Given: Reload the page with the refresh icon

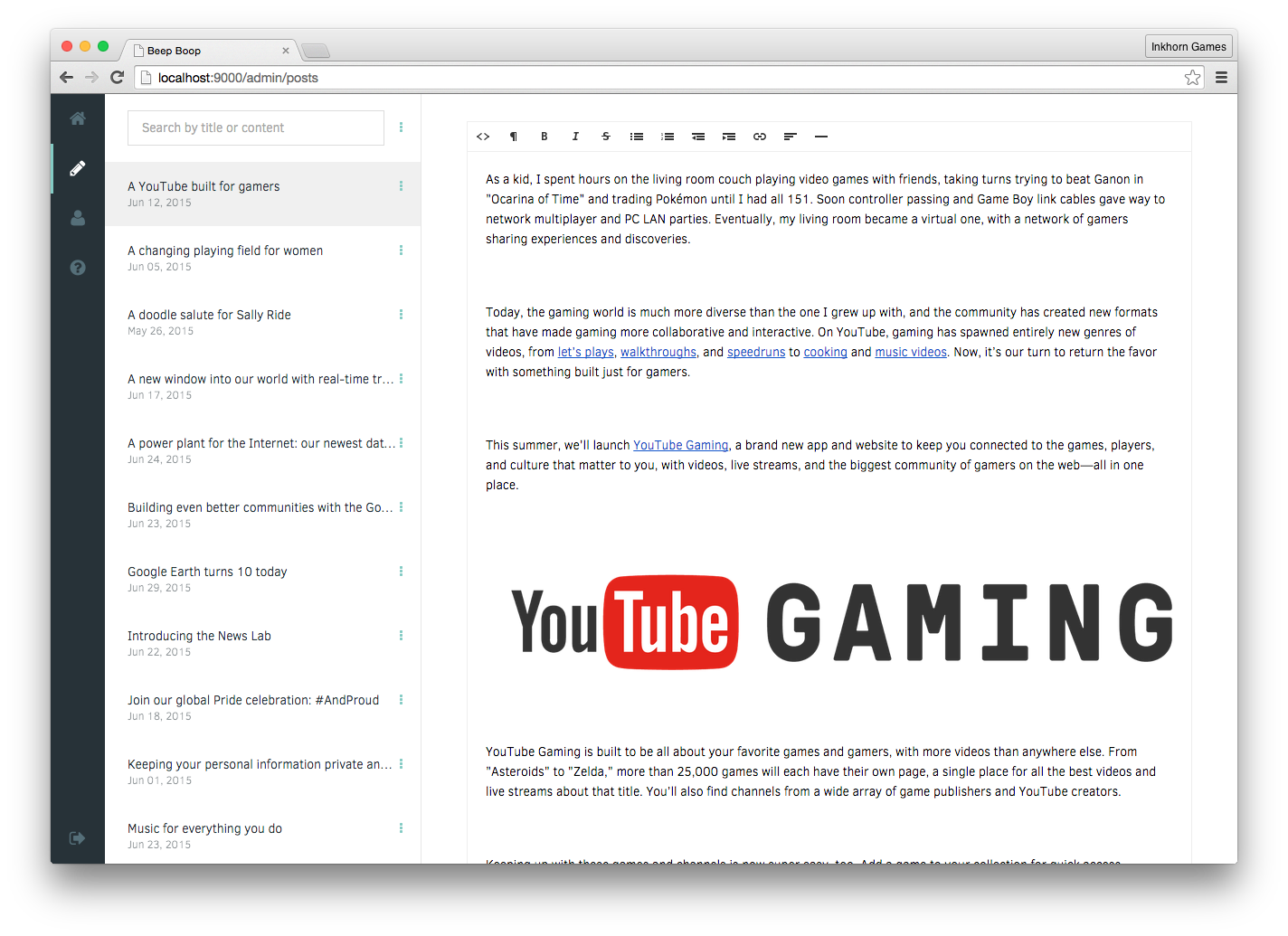Looking at the screenshot, I should 117,78.
